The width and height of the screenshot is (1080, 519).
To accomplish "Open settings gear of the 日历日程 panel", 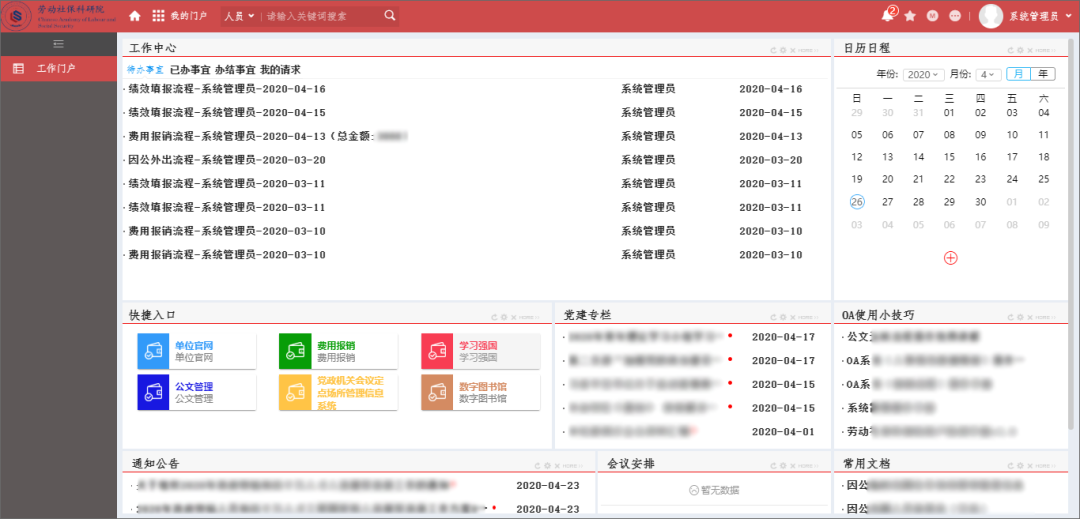I will [1020, 50].
